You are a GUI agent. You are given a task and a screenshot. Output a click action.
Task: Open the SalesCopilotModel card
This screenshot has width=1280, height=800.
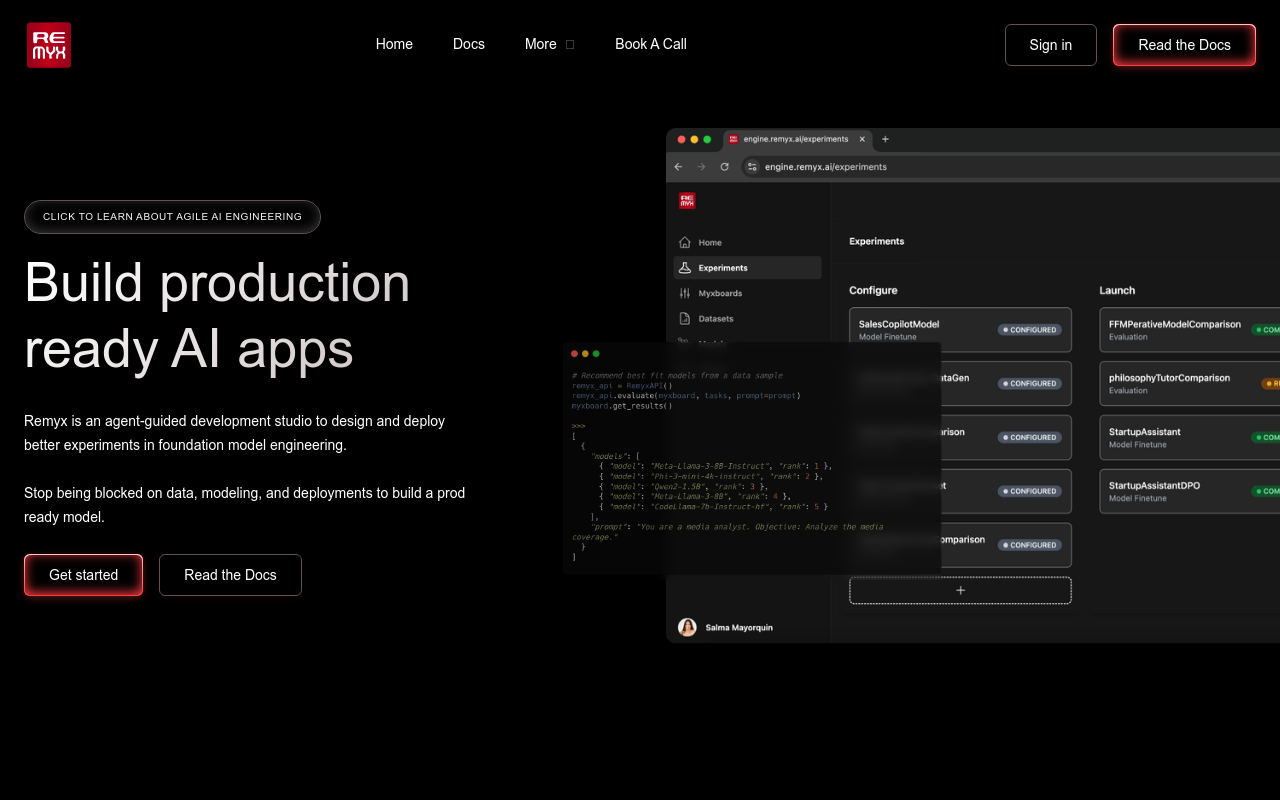coord(960,330)
